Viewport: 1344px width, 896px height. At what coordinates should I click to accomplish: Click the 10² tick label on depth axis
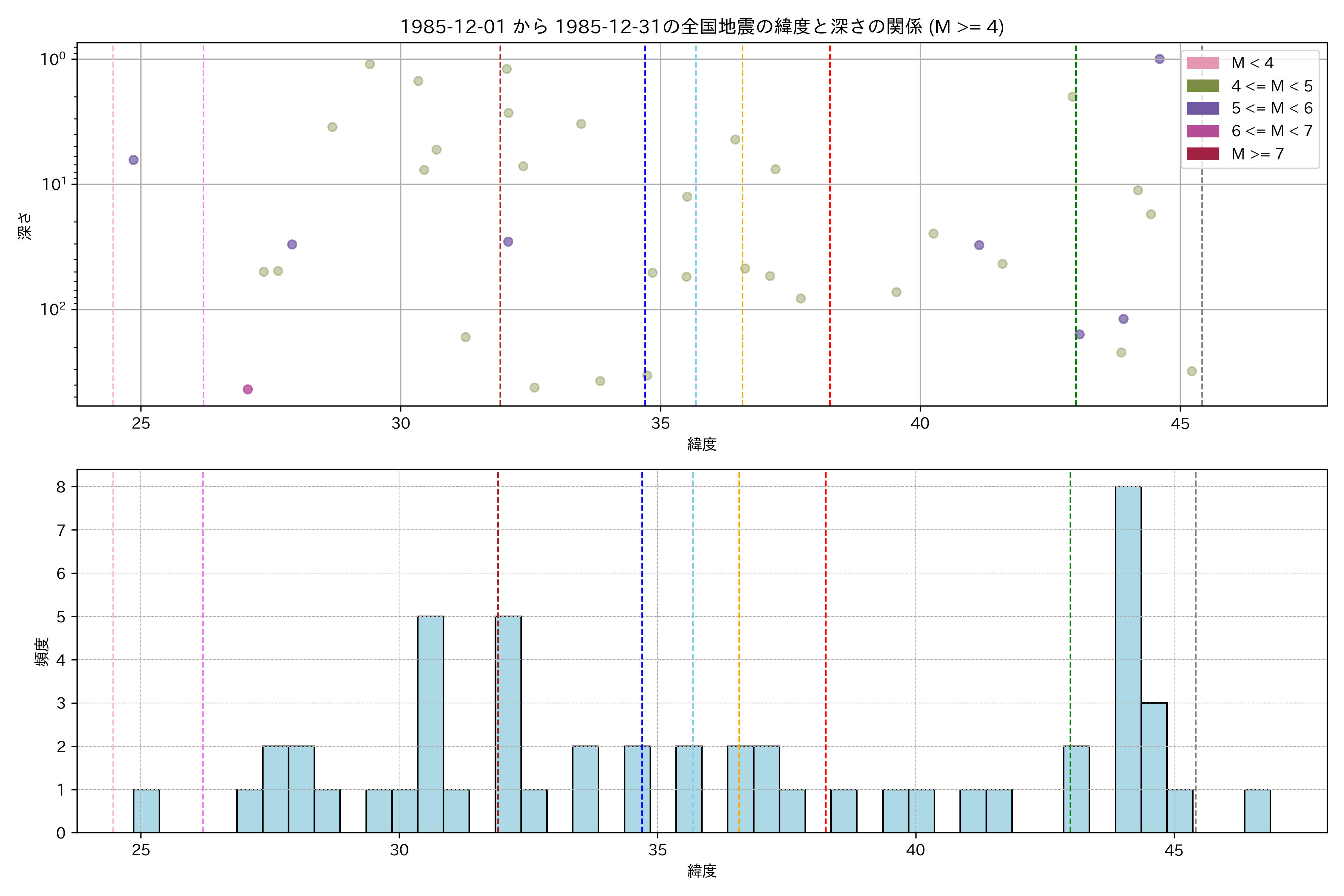(x=53, y=309)
